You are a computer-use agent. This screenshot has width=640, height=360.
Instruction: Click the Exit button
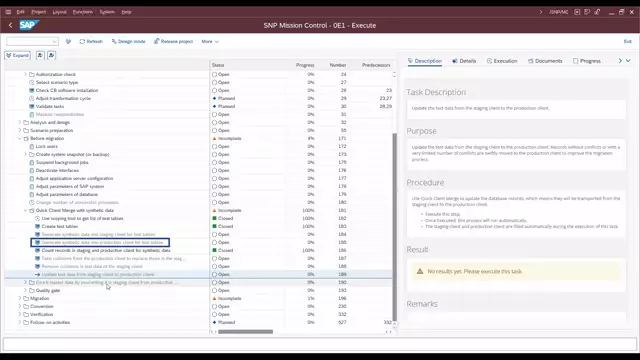[627, 41]
